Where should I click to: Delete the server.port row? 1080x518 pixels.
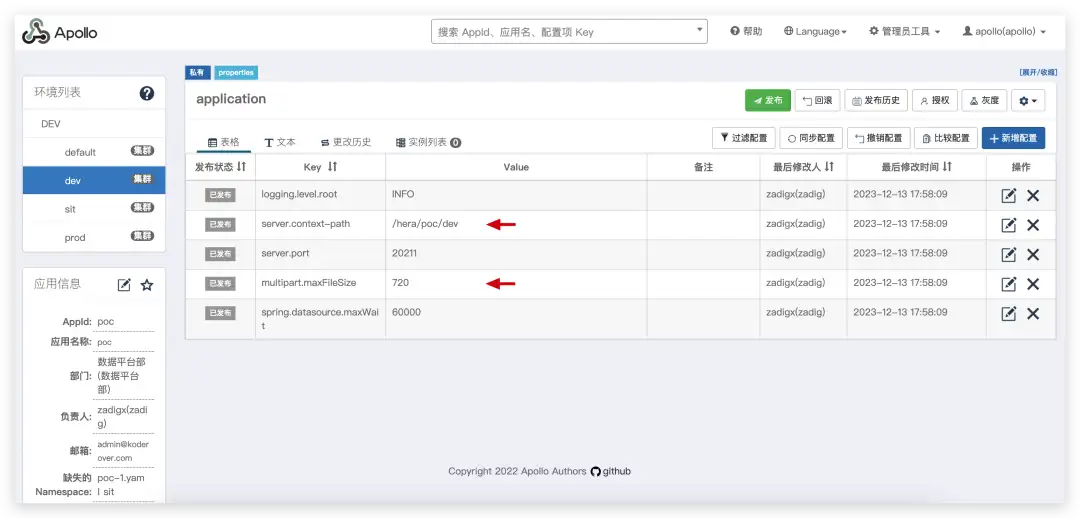1033,255
